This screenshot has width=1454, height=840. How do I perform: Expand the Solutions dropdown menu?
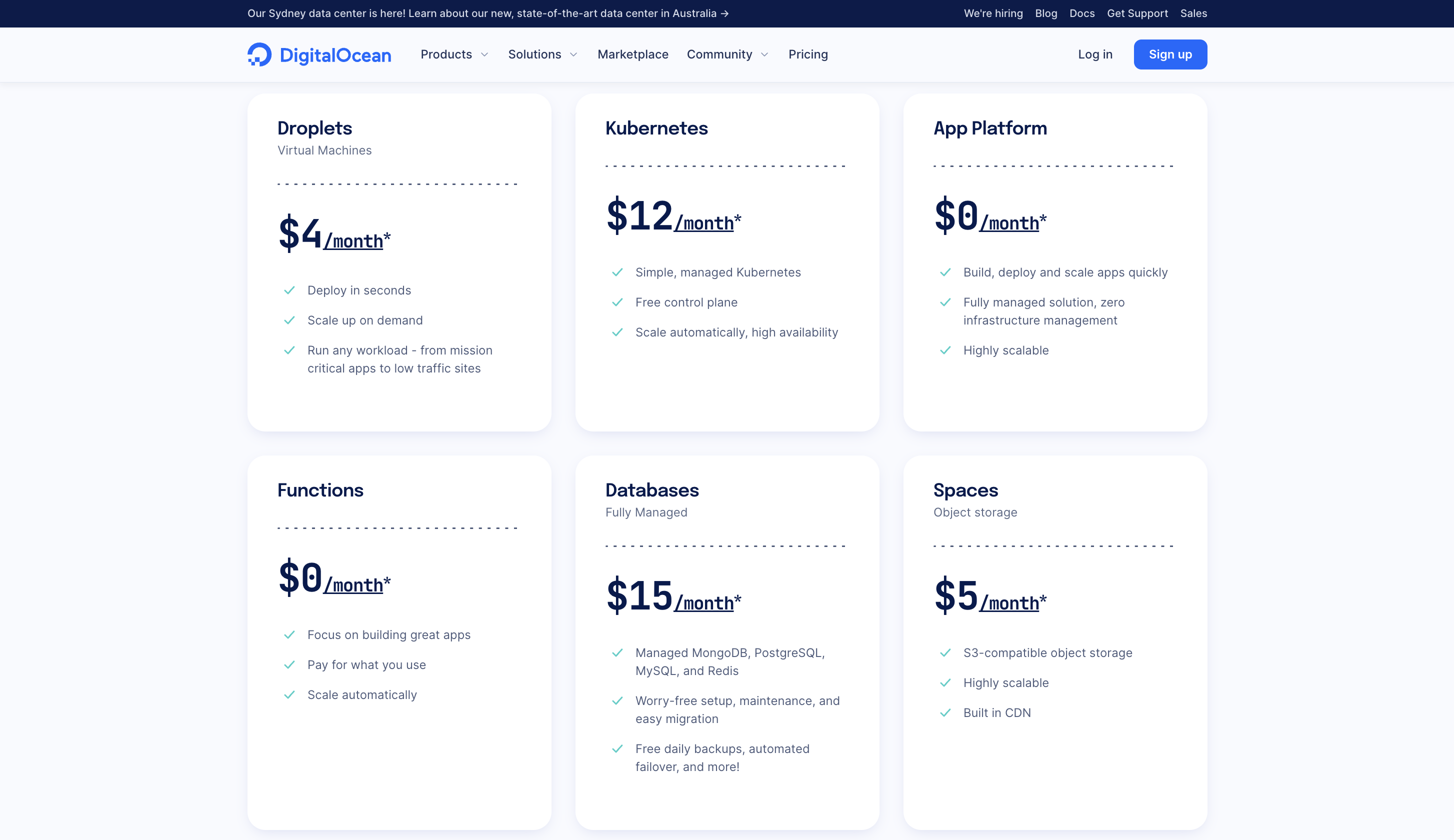coord(542,54)
